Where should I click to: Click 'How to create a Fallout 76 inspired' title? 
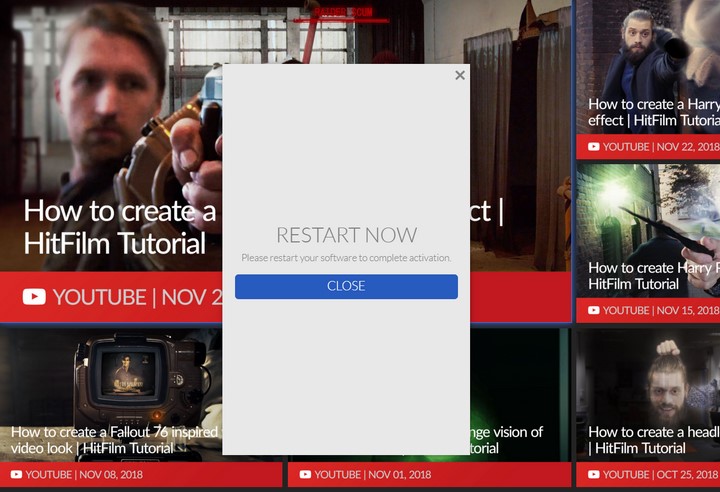click(x=114, y=432)
